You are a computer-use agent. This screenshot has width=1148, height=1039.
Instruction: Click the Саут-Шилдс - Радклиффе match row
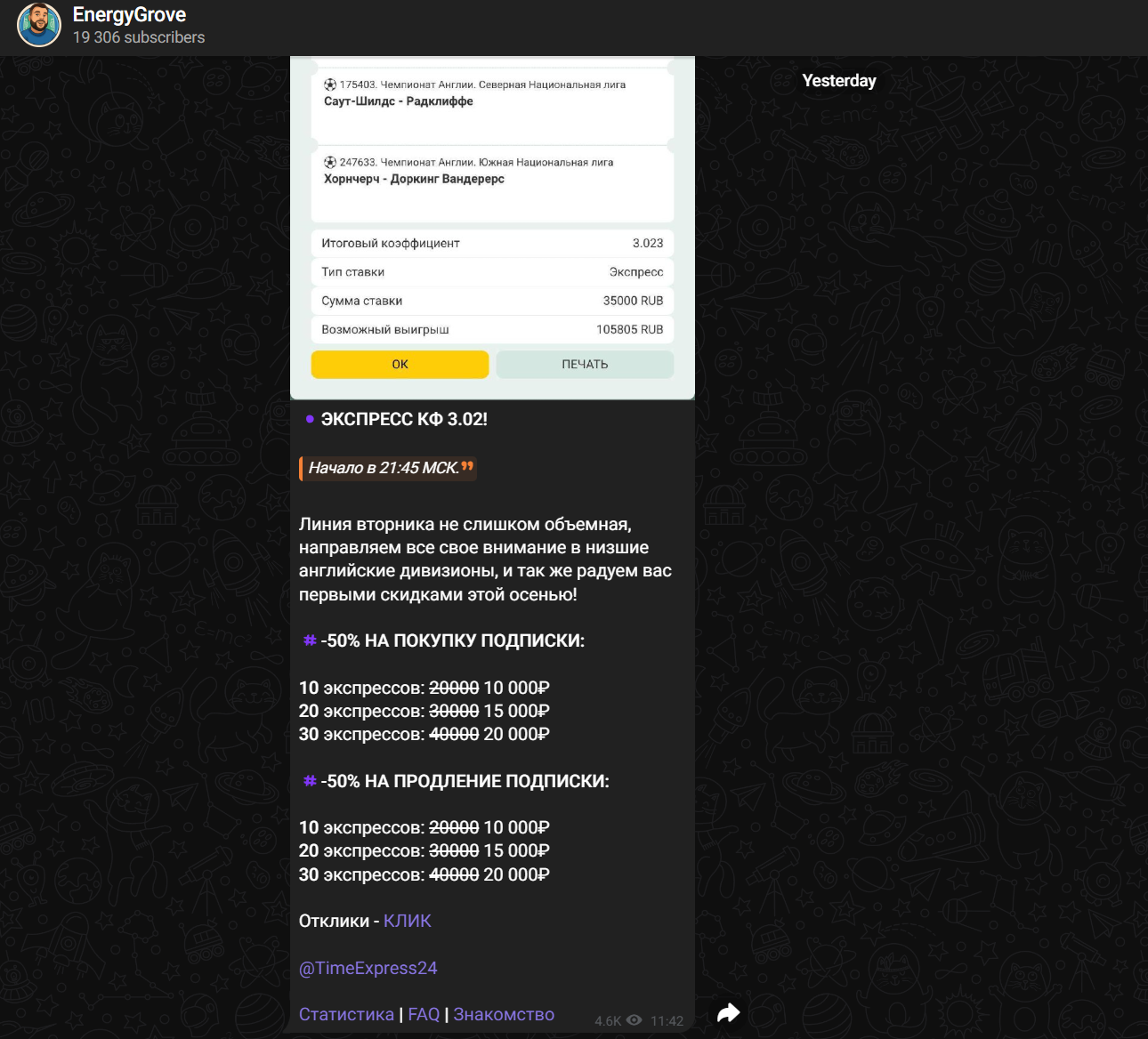tap(492, 105)
